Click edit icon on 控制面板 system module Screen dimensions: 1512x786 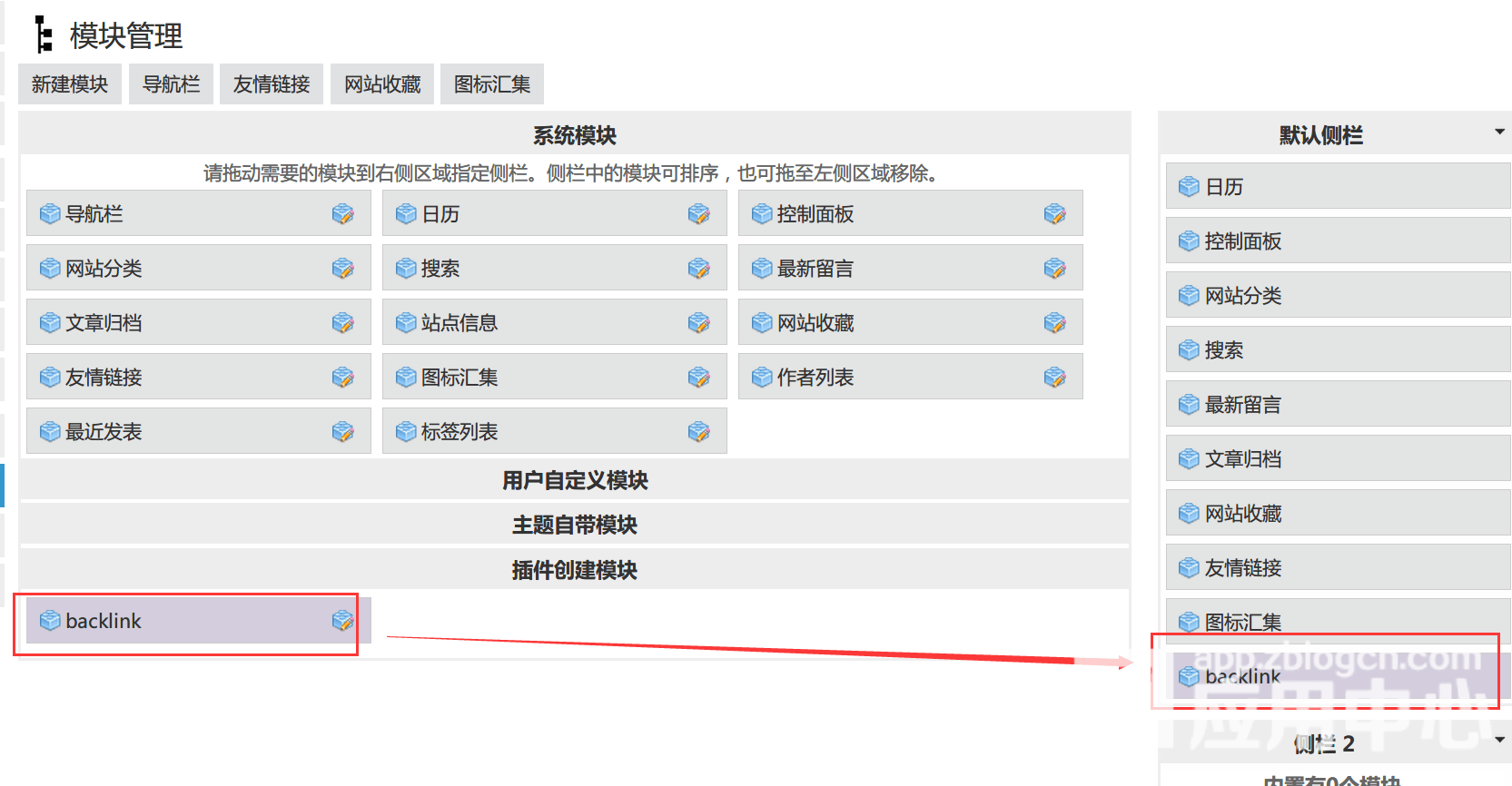pyautogui.click(x=1054, y=214)
